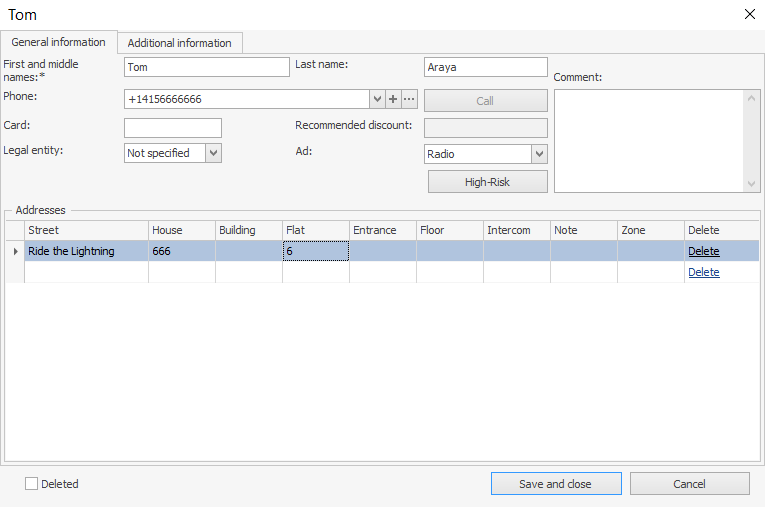Click the Last name field

[x=485, y=67]
